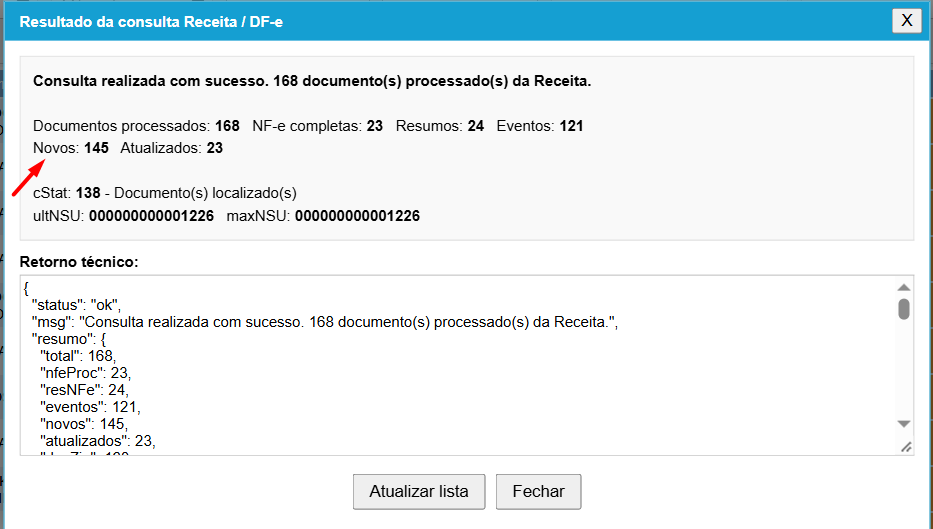This screenshot has height=529, width=933.
Task: Click the JSON line "atualizados": 23
Action: coord(98,441)
